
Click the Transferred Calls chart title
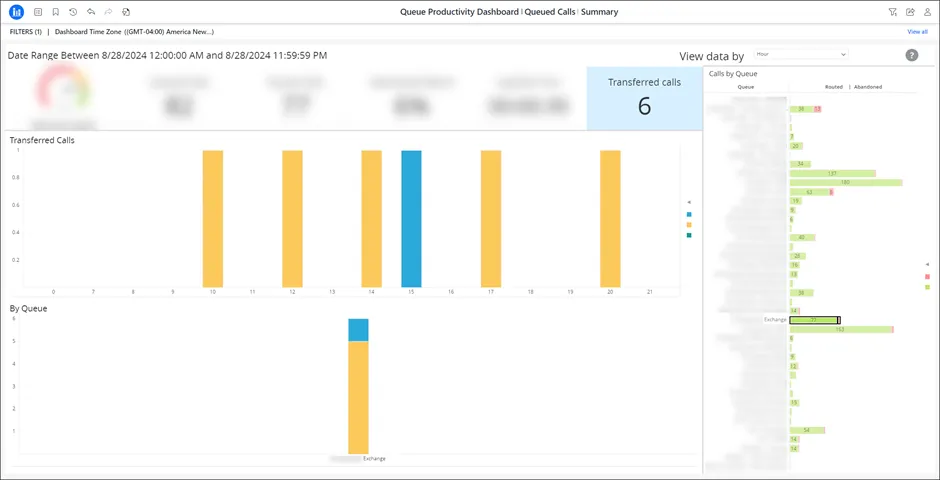(x=42, y=140)
